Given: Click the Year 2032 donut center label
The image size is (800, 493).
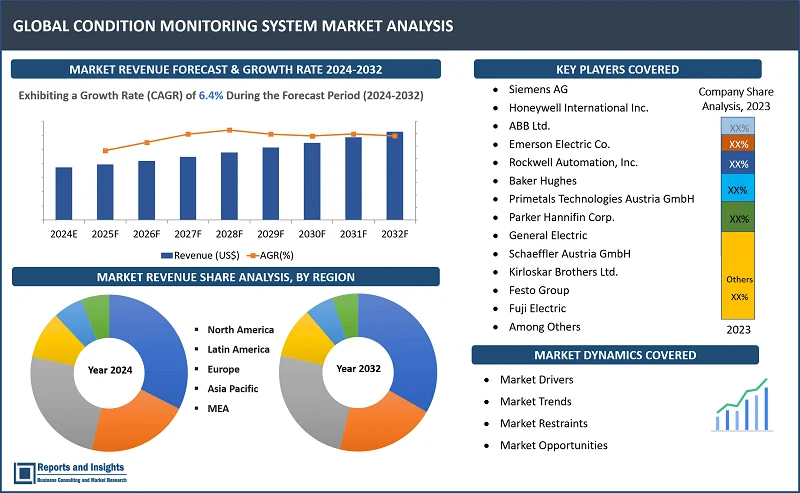Looking at the screenshot, I should pos(358,368).
